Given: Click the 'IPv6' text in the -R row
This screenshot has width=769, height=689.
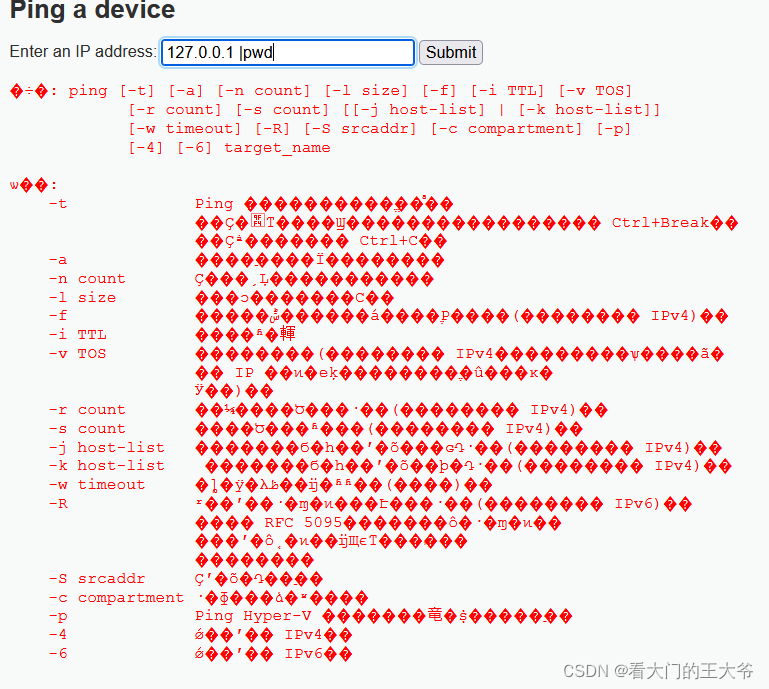Looking at the screenshot, I should point(637,504).
